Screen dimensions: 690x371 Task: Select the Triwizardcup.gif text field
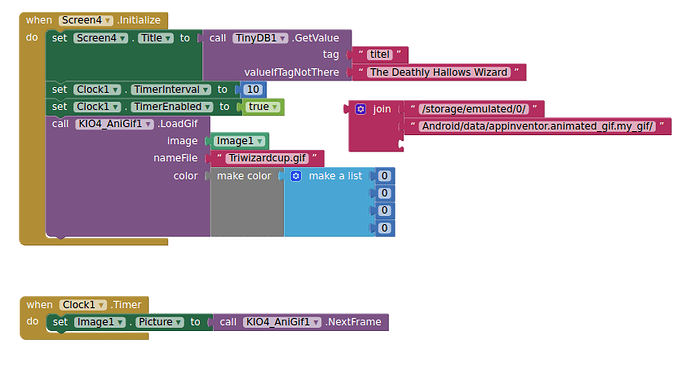(267, 158)
